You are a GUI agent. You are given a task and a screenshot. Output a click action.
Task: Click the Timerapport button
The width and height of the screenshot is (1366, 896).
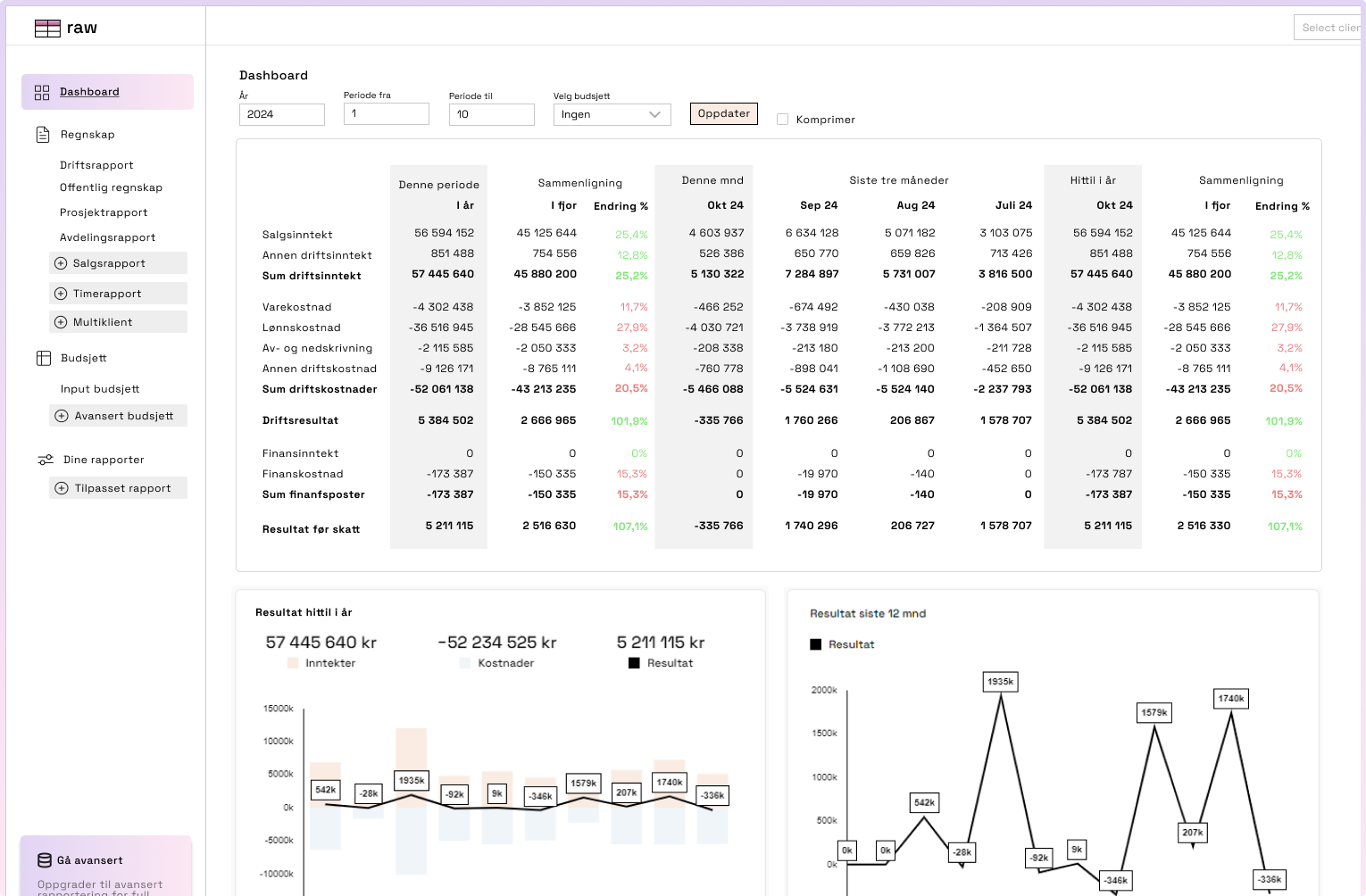click(x=118, y=294)
